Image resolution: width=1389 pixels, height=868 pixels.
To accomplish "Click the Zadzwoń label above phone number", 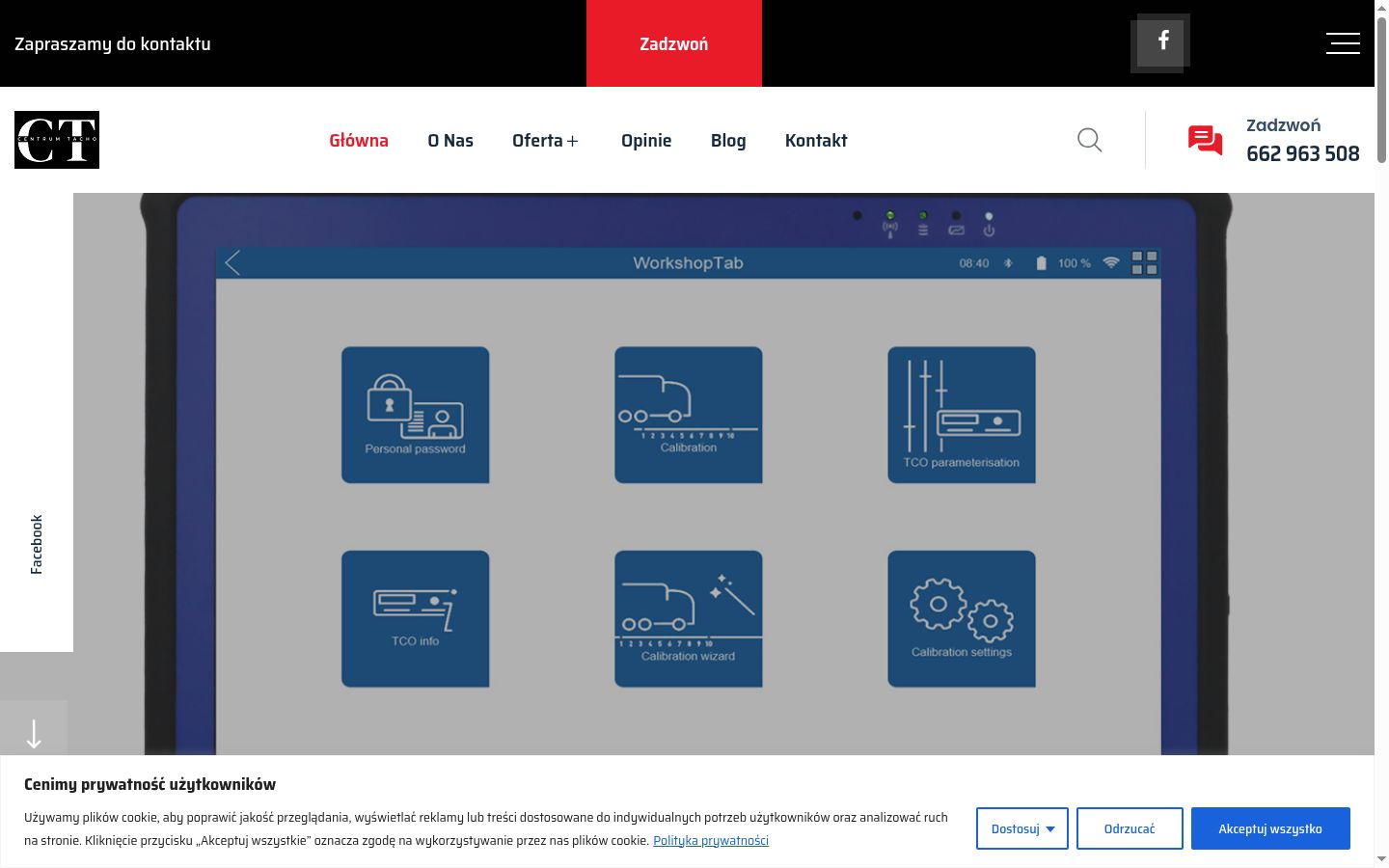I will pyautogui.click(x=1284, y=124).
